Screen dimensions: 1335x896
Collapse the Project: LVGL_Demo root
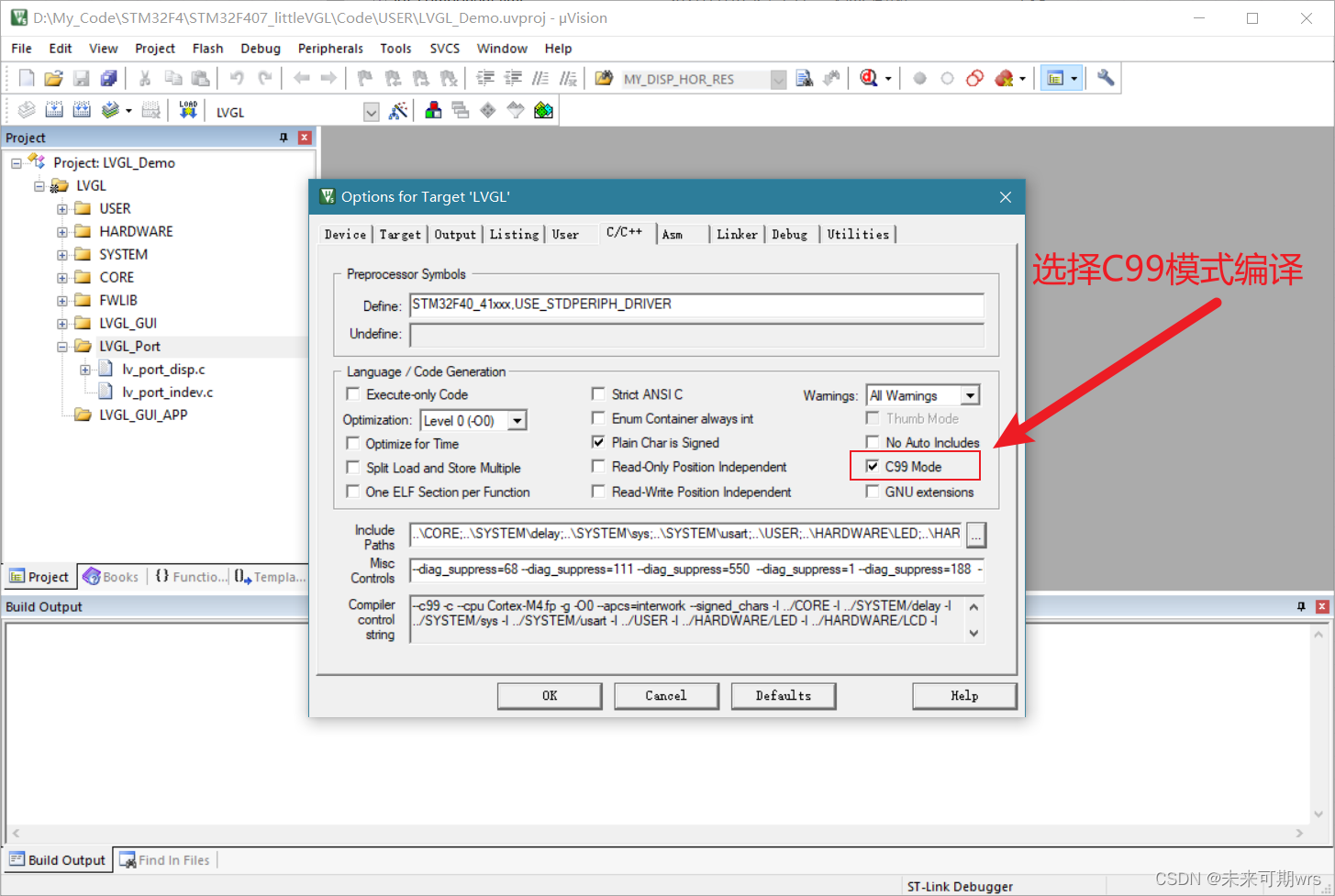tap(17, 163)
